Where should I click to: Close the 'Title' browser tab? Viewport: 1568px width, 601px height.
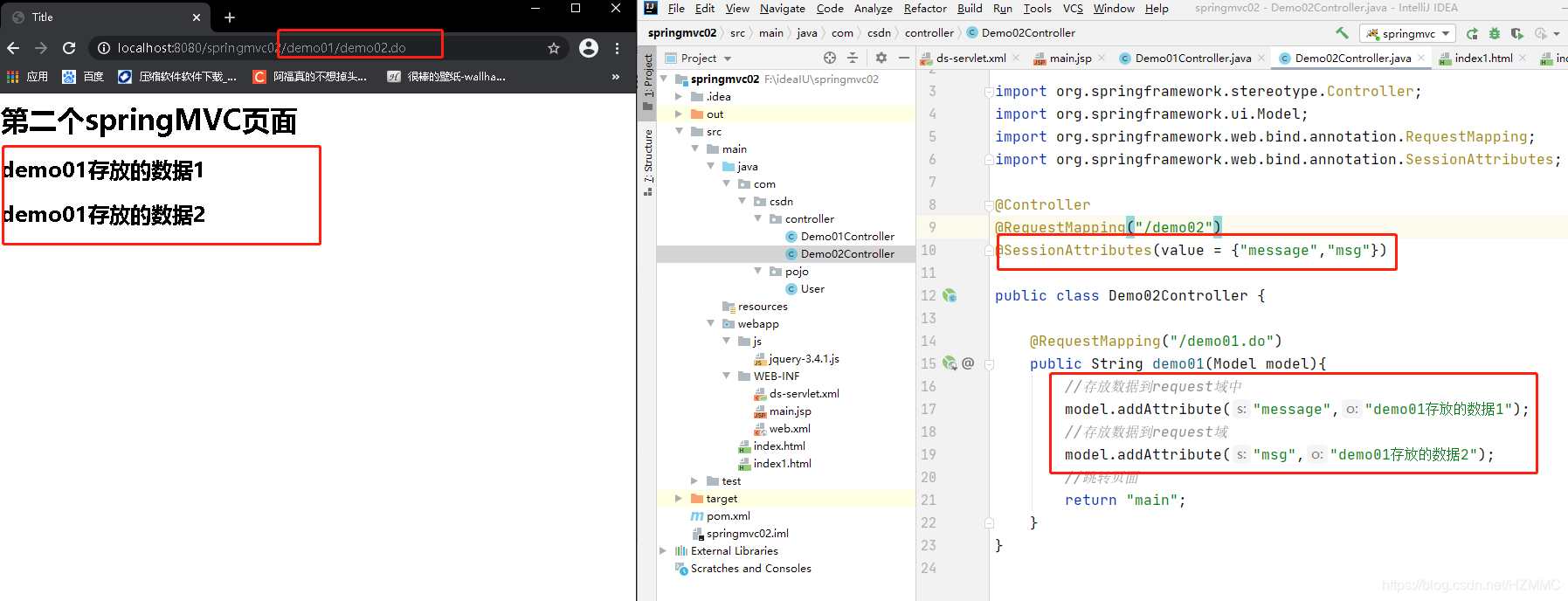tap(196, 17)
